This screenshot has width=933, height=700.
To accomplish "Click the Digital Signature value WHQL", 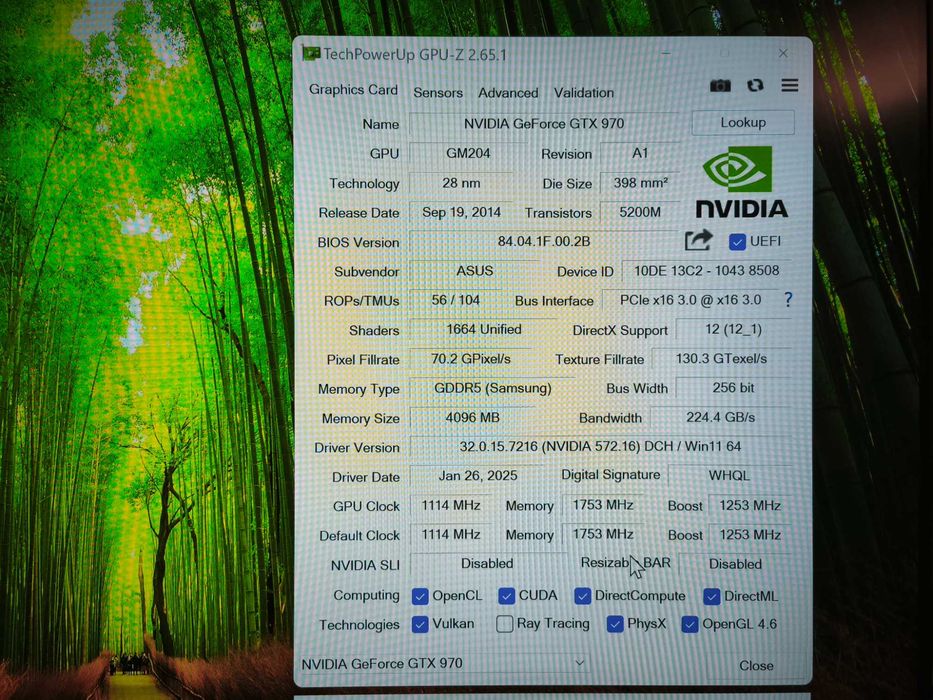I will tap(730, 476).
